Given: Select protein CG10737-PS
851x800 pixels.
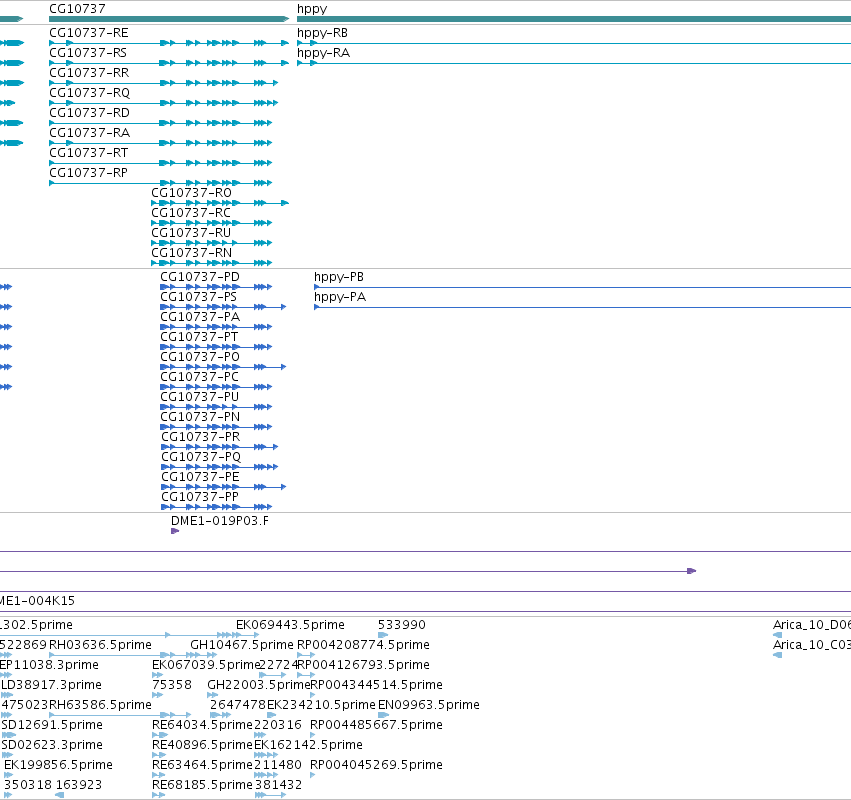Looking at the screenshot, I should click(199, 297).
